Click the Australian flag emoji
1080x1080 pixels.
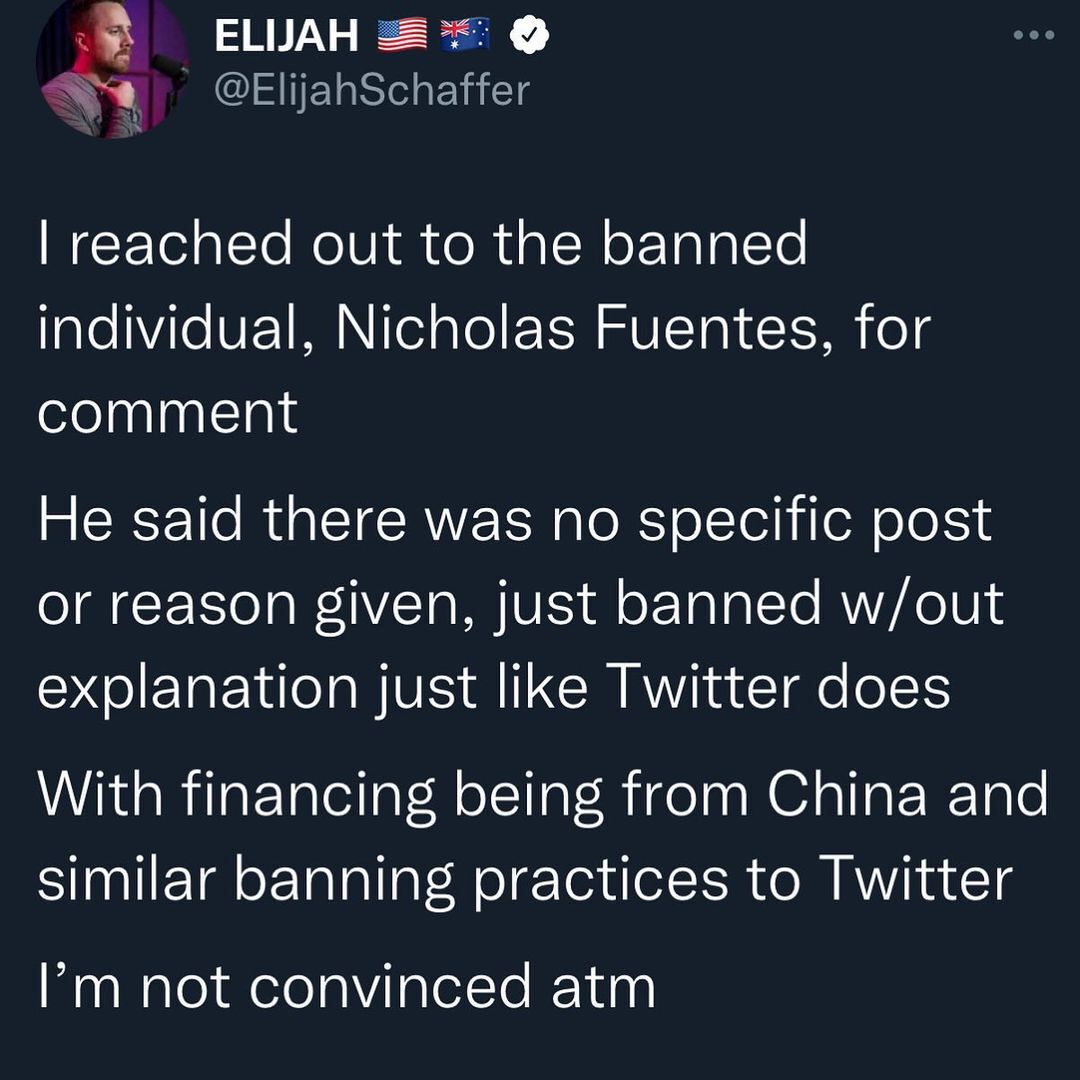tap(465, 34)
